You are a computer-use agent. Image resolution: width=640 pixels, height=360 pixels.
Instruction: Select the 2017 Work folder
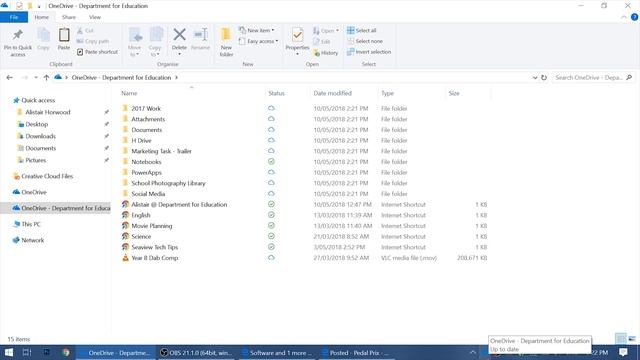point(146,108)
